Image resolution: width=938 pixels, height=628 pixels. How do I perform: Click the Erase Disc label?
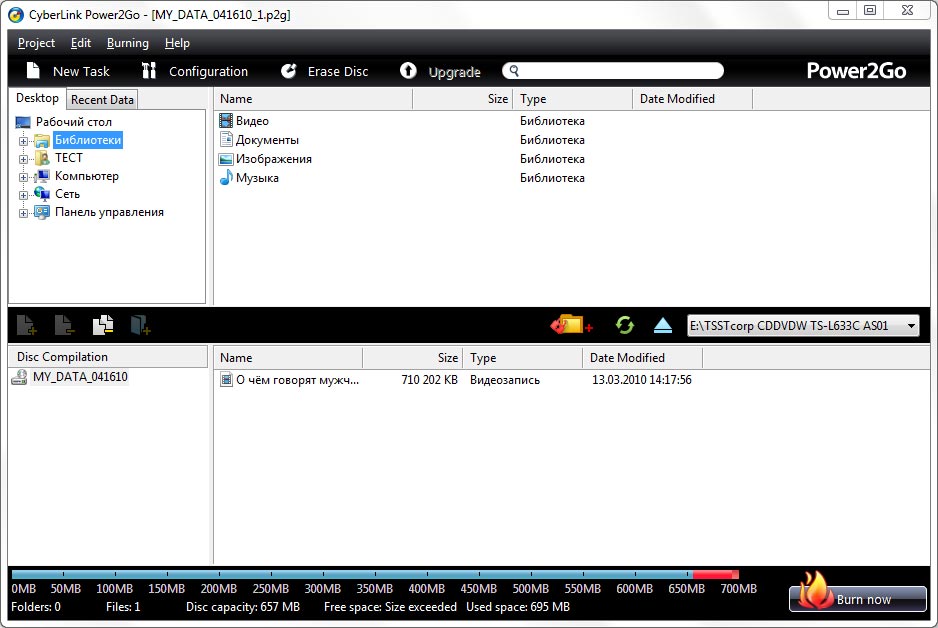tap(338, 72)
